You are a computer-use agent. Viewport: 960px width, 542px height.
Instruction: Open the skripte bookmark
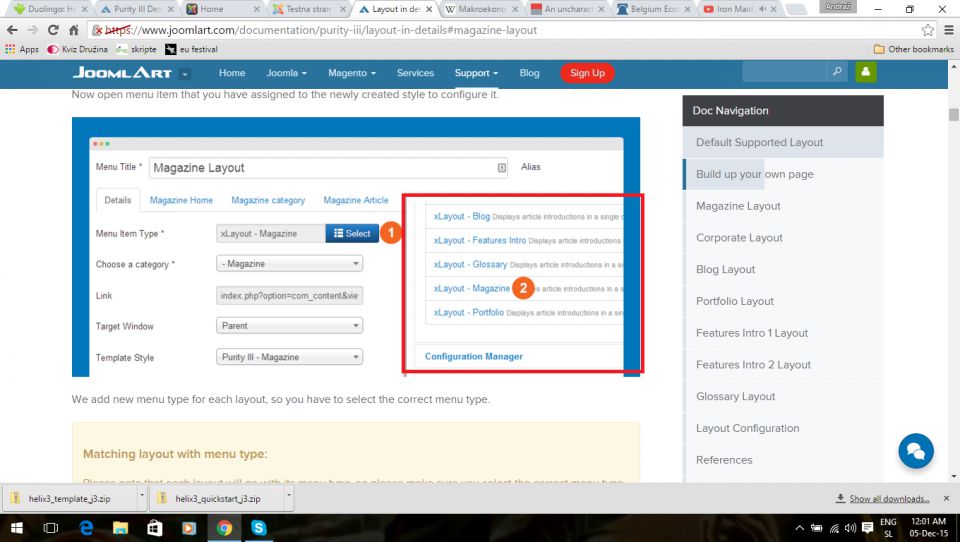(x=137, y=49)
